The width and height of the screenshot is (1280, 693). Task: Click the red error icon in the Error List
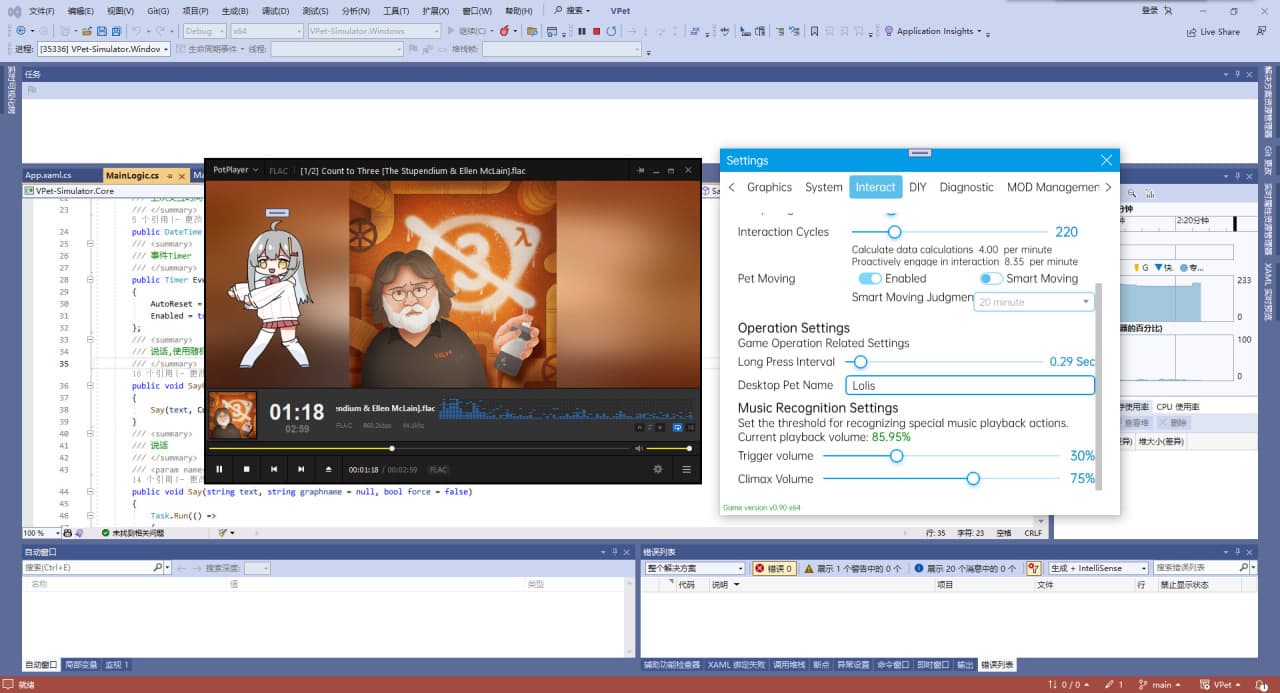(760, 567)
